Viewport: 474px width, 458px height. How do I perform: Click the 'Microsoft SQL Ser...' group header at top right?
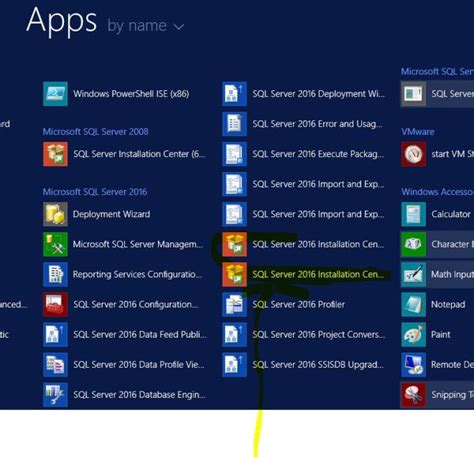pyautogui.click(x=437, y=72)
